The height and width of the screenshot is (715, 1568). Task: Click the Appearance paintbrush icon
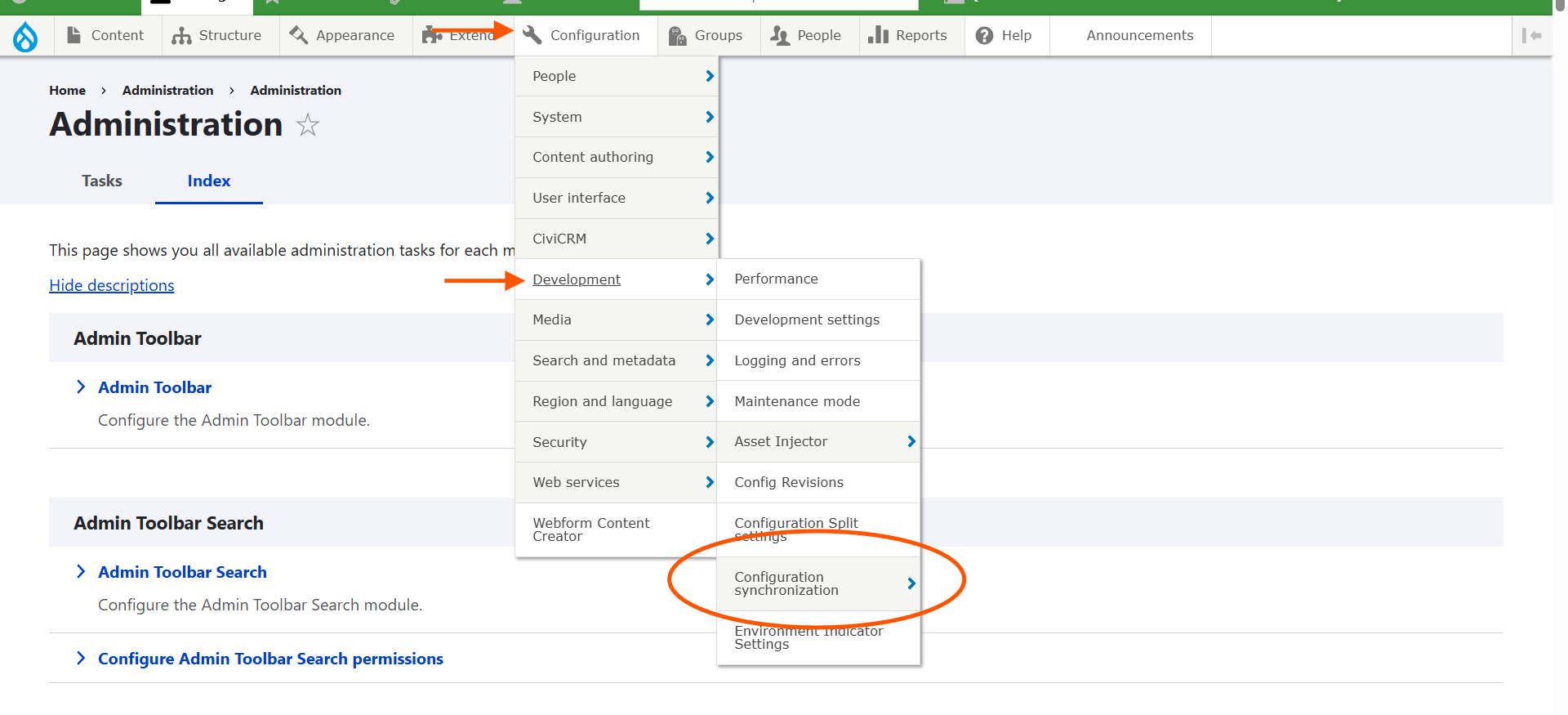point(298,35)
